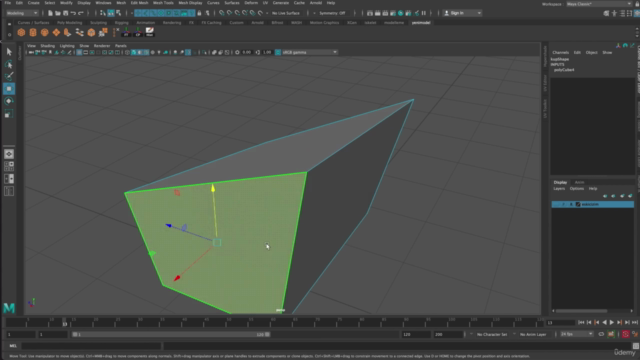
Task: Click the four-view layout icon
Action: pos(9,166)
